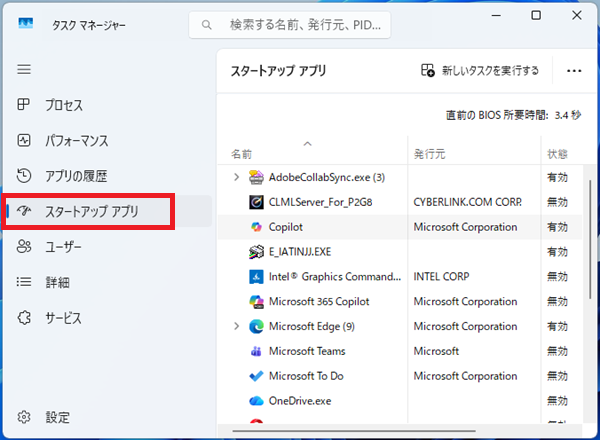Click the Microsoft 365 Copilot icon
This screenshot has width=600, height=440.
[x=256, y=301]
